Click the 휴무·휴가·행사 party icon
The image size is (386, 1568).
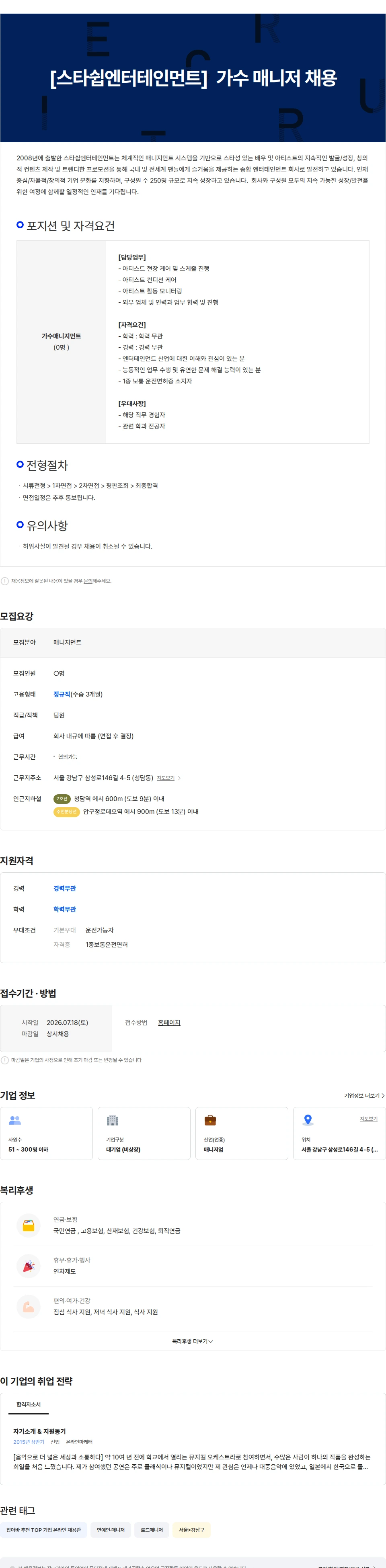pos(29,1266)
